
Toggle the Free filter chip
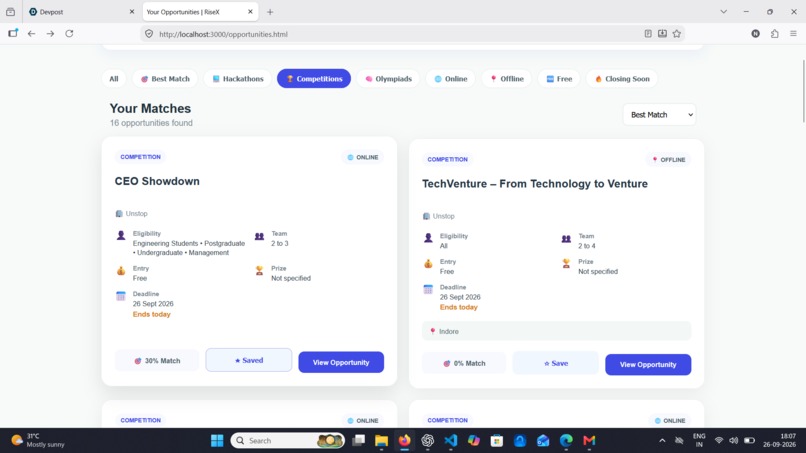point(559,79)
